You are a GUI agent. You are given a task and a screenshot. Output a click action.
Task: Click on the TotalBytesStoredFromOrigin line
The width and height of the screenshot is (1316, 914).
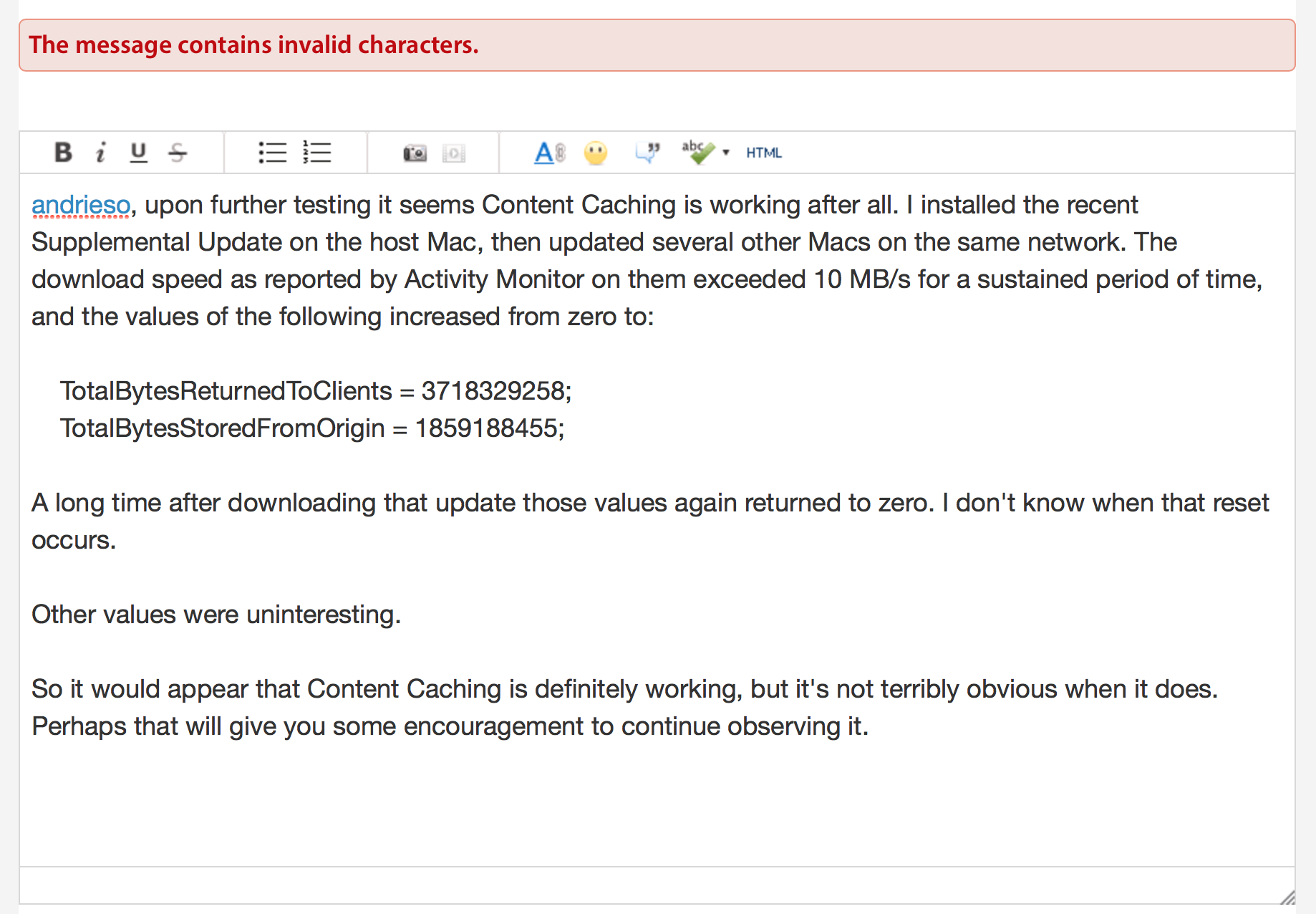point(312,428)
